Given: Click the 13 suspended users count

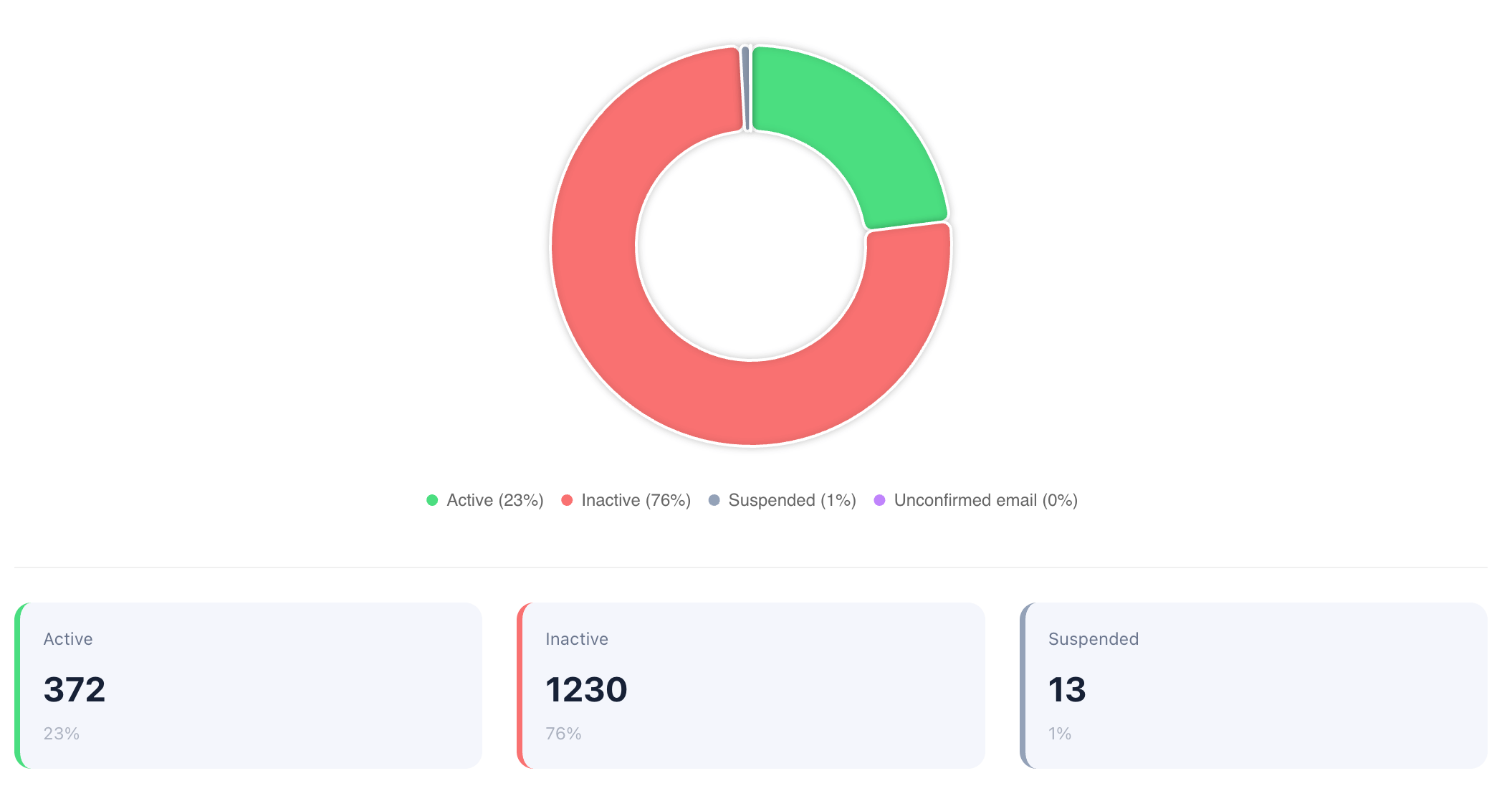Looking at the screenshot, I should click(1067, 689).
